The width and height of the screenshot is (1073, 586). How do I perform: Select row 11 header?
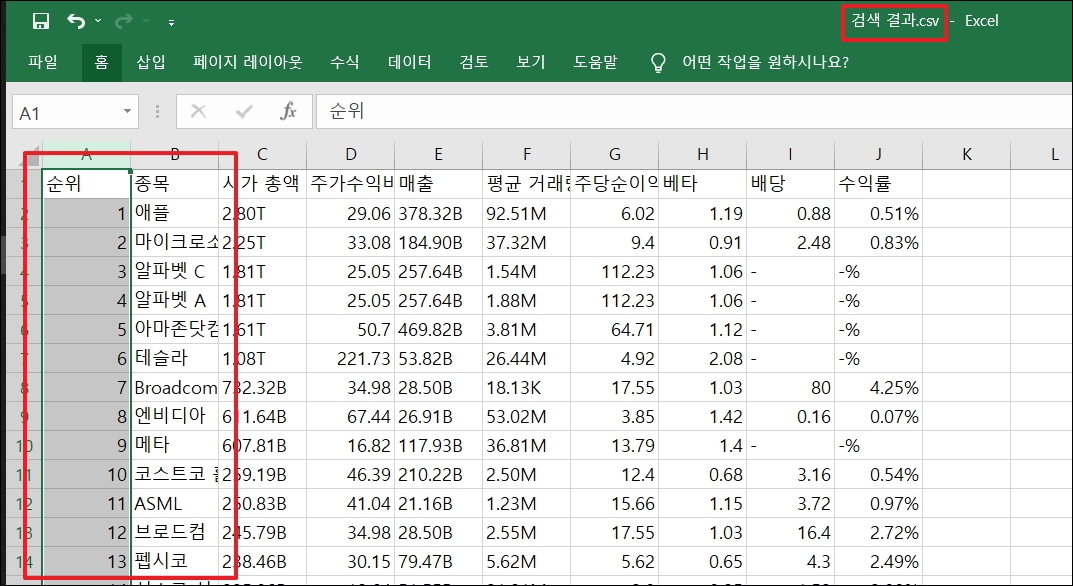(25, 475)
